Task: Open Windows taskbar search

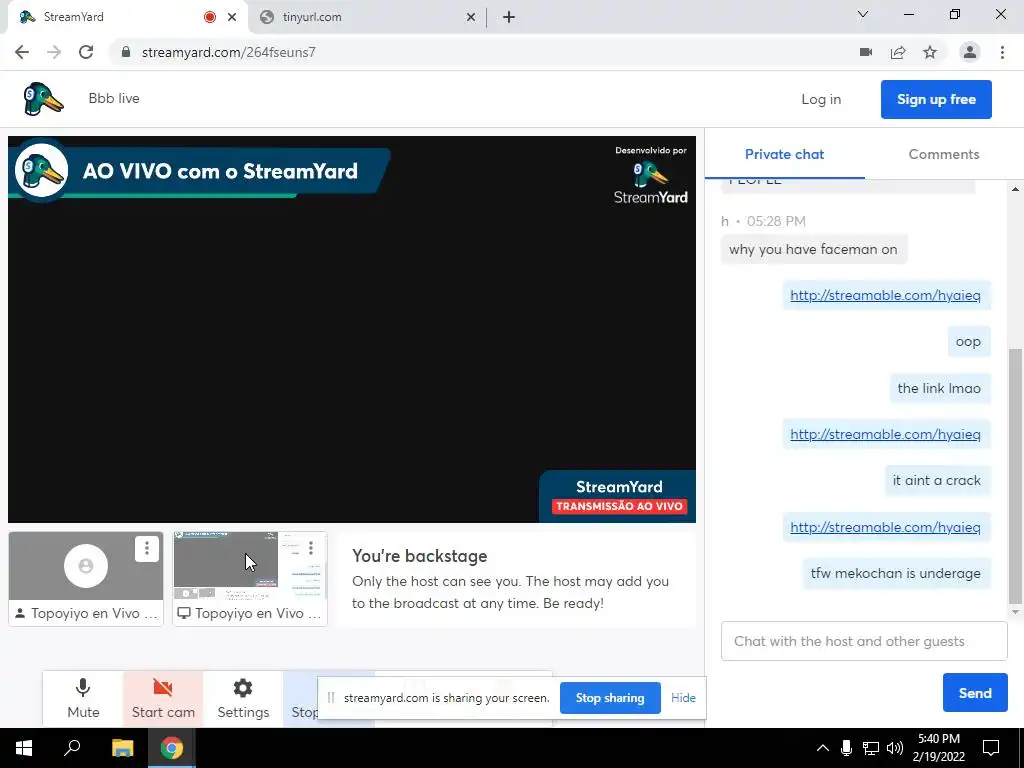Action: point(72,748)
